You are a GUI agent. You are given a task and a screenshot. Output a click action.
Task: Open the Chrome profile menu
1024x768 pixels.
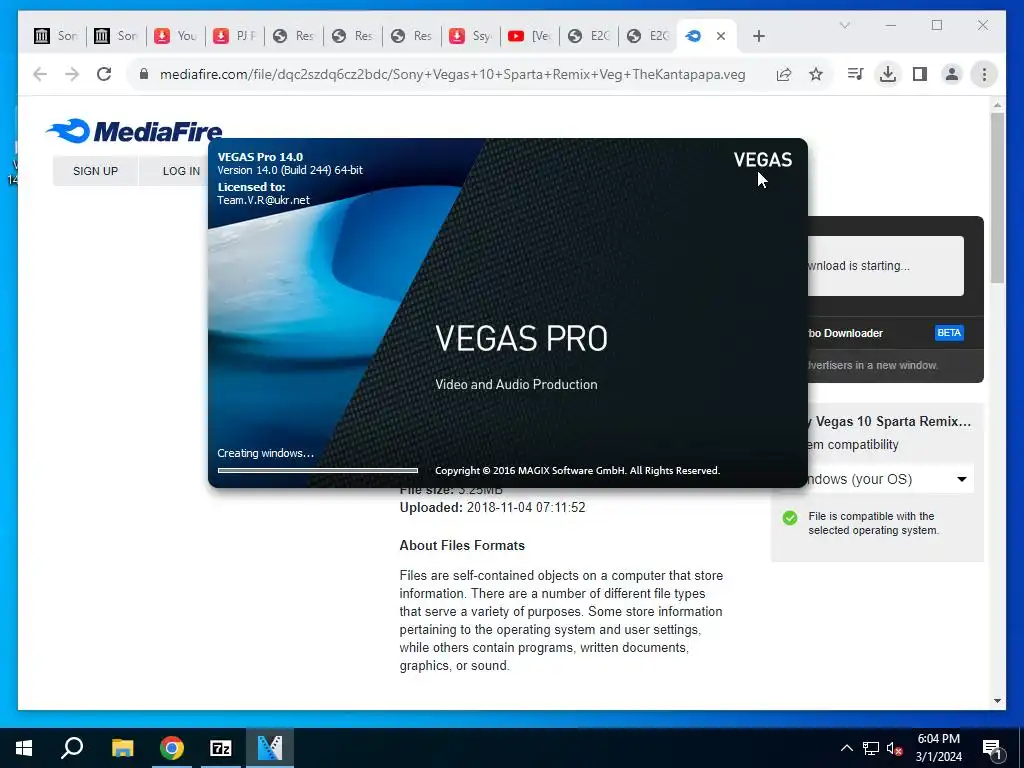tap(952, 74)
